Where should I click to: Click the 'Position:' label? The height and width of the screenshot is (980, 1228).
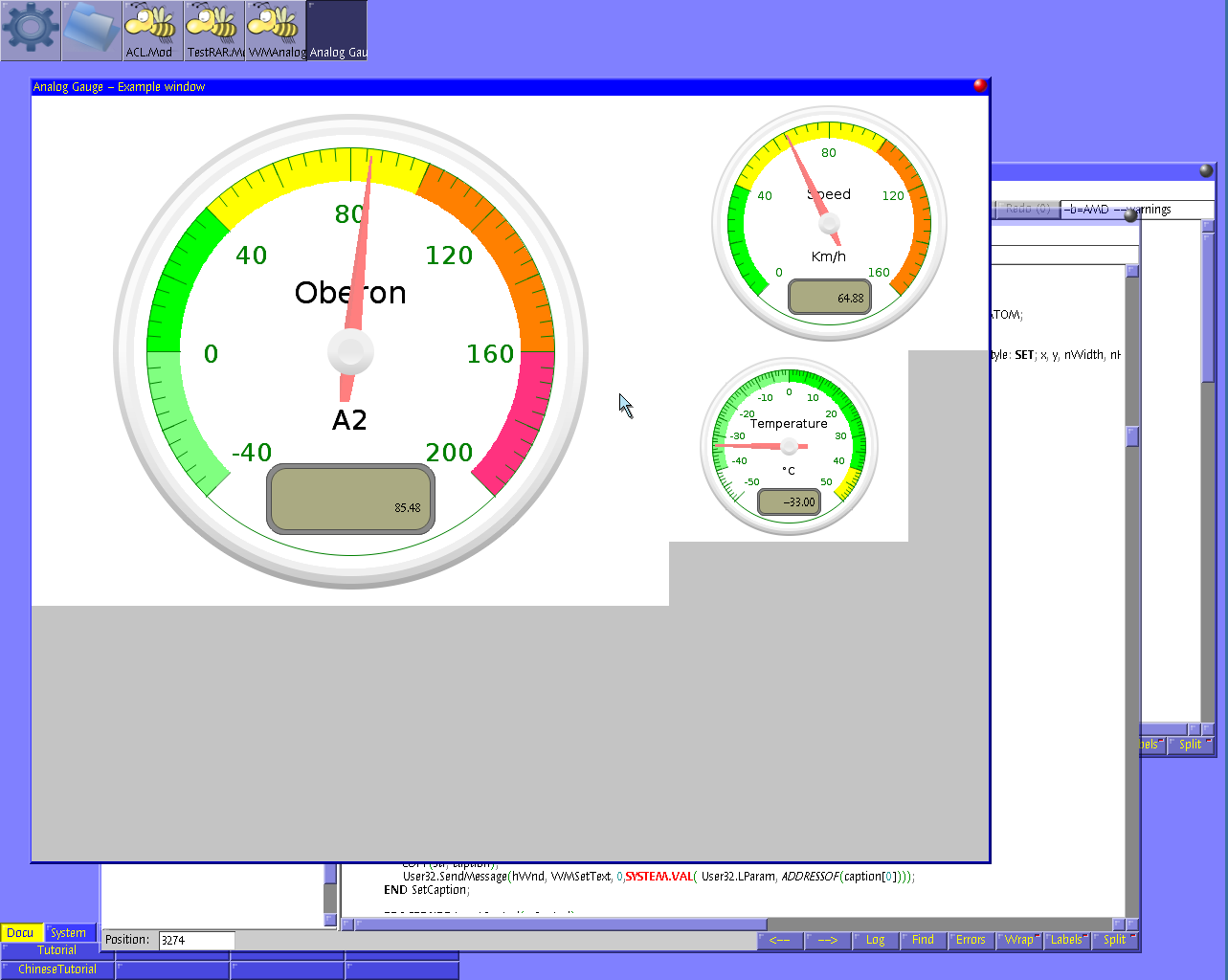click(x=127, y=940)
